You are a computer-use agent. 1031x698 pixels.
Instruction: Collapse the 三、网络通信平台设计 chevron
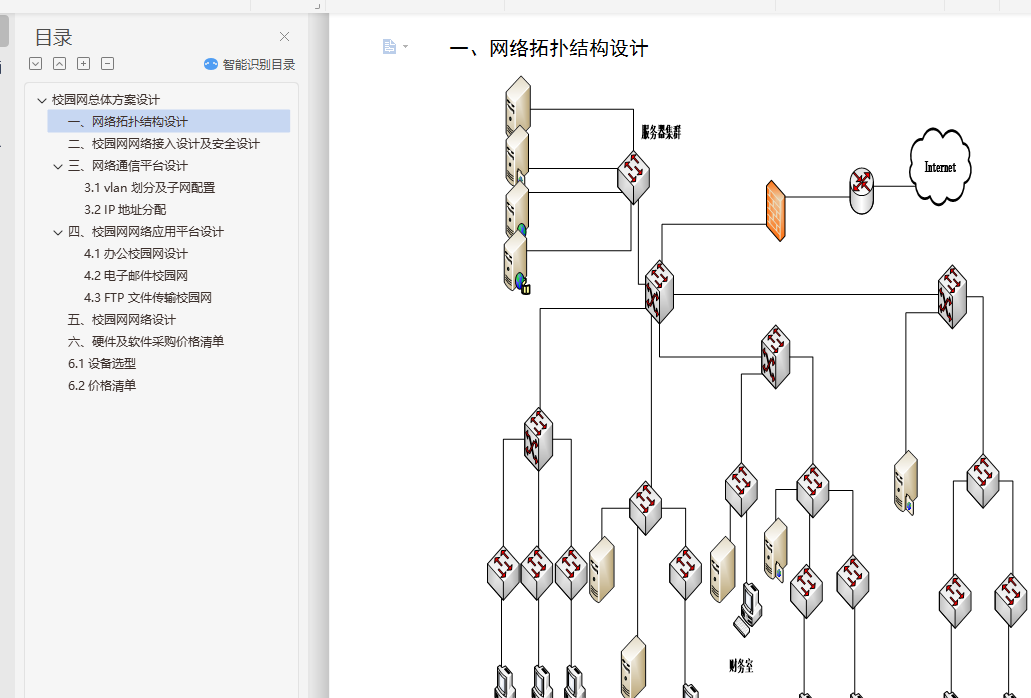point(58,166)
